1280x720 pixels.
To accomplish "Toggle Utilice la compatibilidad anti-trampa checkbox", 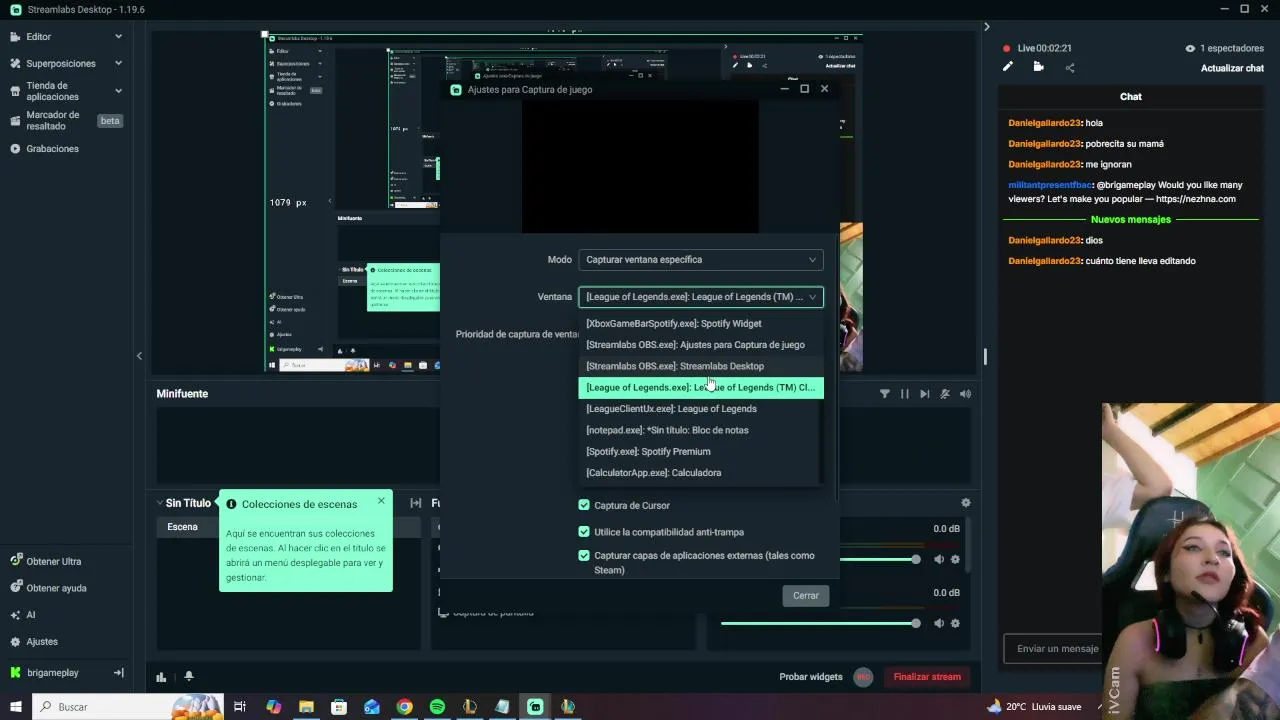I will point(584,532).
